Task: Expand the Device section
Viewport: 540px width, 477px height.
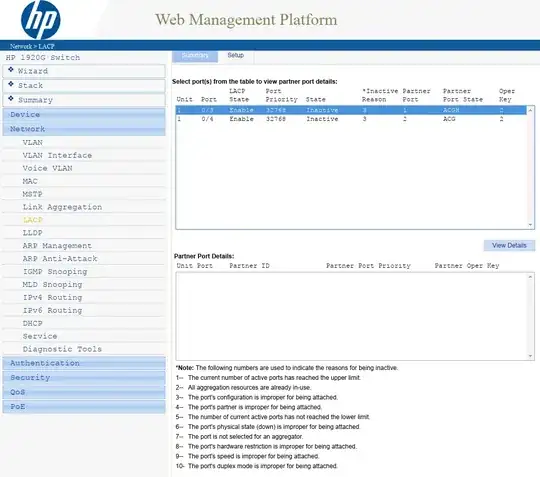Action: pyautogui.click(x=84, y=114)
